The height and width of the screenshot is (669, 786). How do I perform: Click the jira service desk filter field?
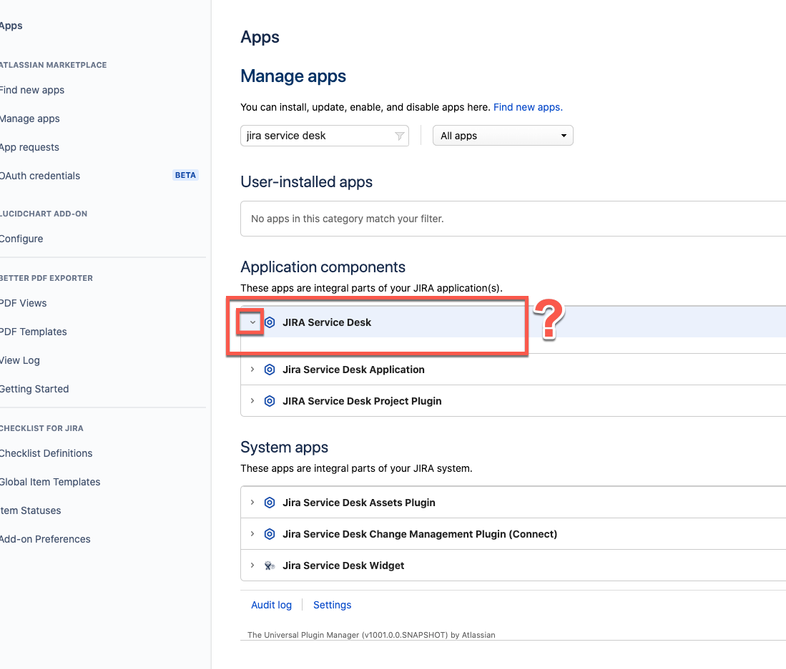(324, 136)
